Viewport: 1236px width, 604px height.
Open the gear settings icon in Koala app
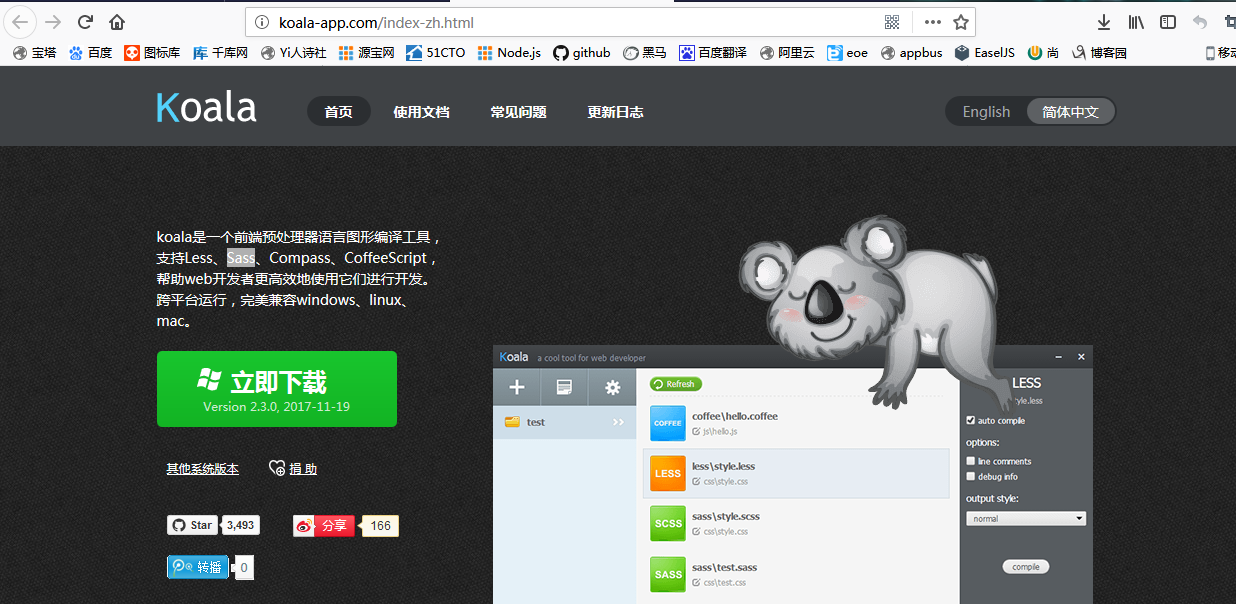click(x=612, y=387)
